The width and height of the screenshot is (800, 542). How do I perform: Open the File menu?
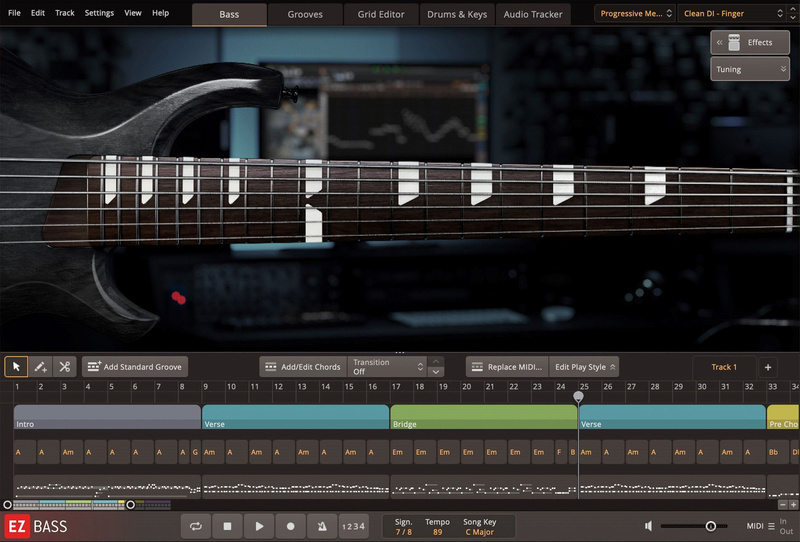[x=14, y=13]
